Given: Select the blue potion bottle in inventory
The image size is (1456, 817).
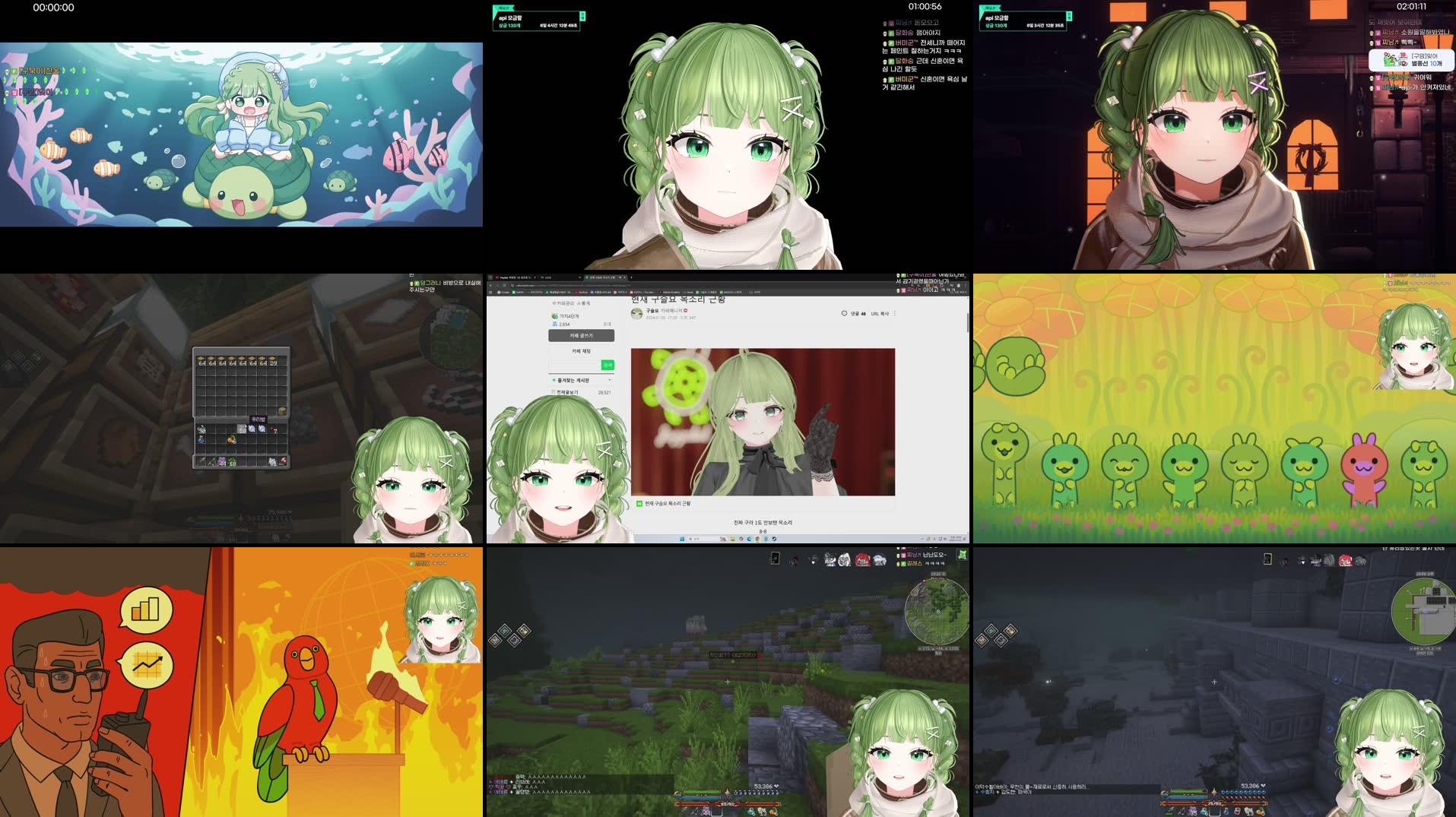Looking at the screenshot, I should pos(201,439).
